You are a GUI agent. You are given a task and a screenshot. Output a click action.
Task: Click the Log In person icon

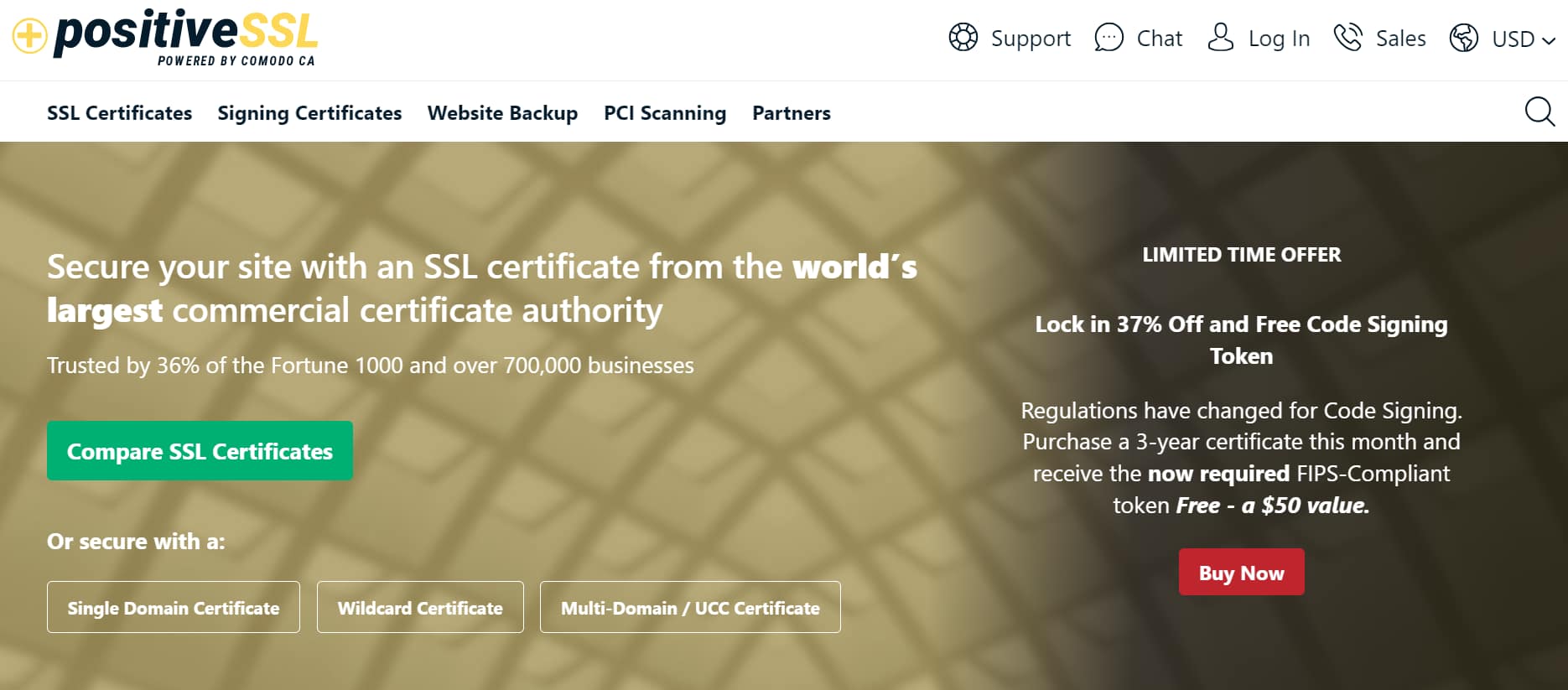1220,37
